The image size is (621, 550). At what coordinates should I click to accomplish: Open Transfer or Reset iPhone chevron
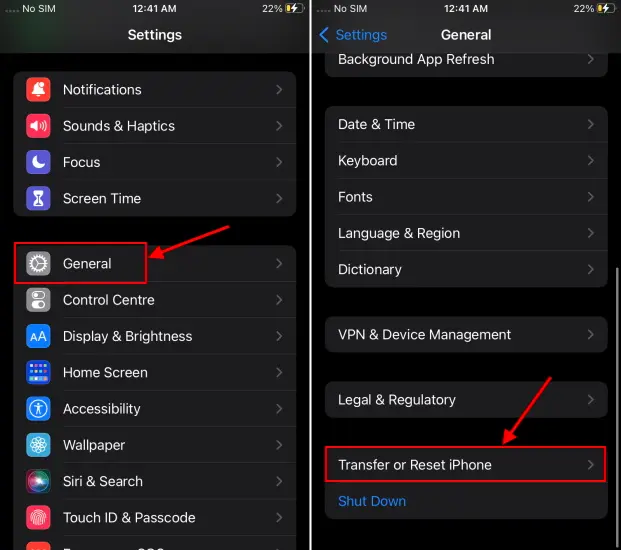coord(591,465)
